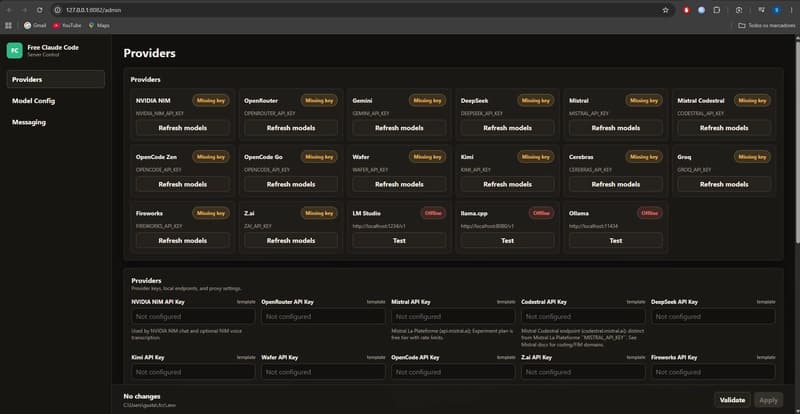
Task: Click the template label for OpenRouter API Key
Action: pos(376,302)
